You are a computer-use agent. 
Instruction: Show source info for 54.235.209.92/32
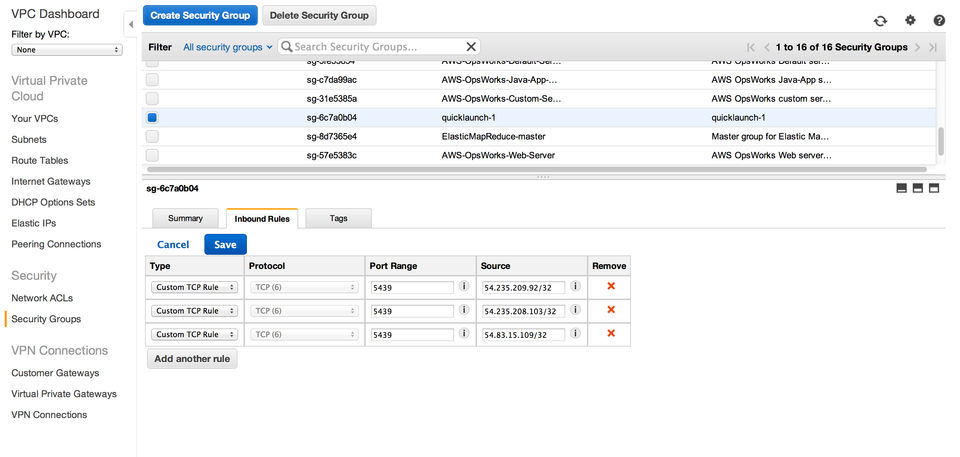tap(575, 286)
